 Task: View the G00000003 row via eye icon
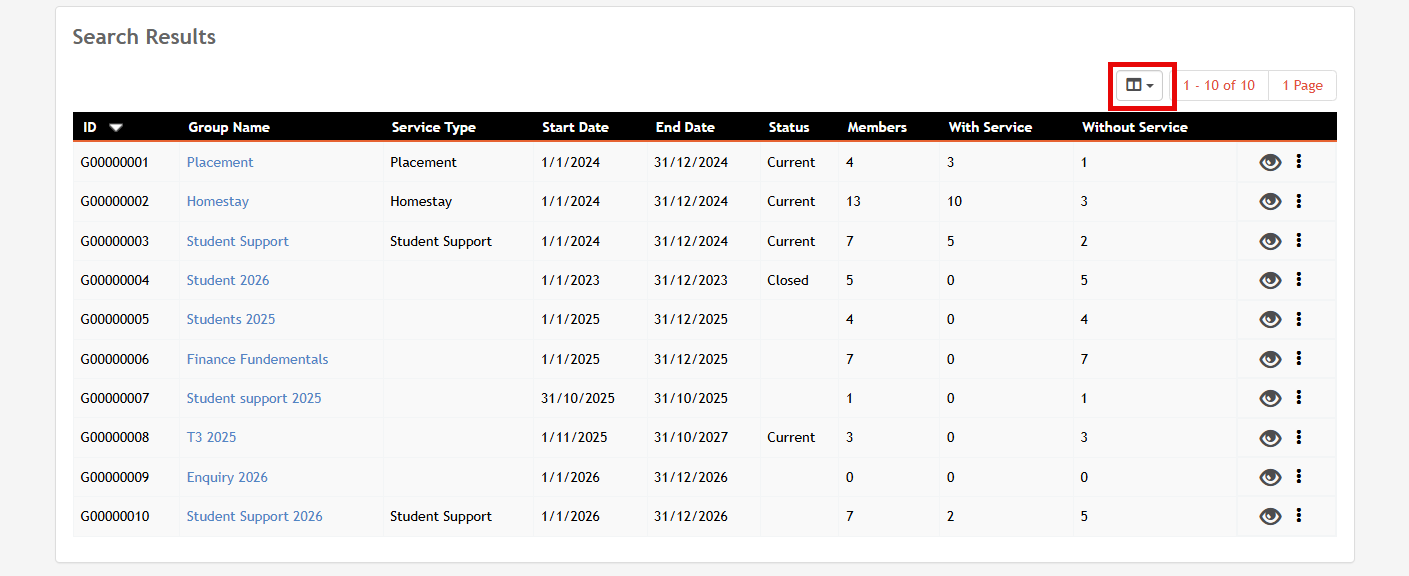1270,241
